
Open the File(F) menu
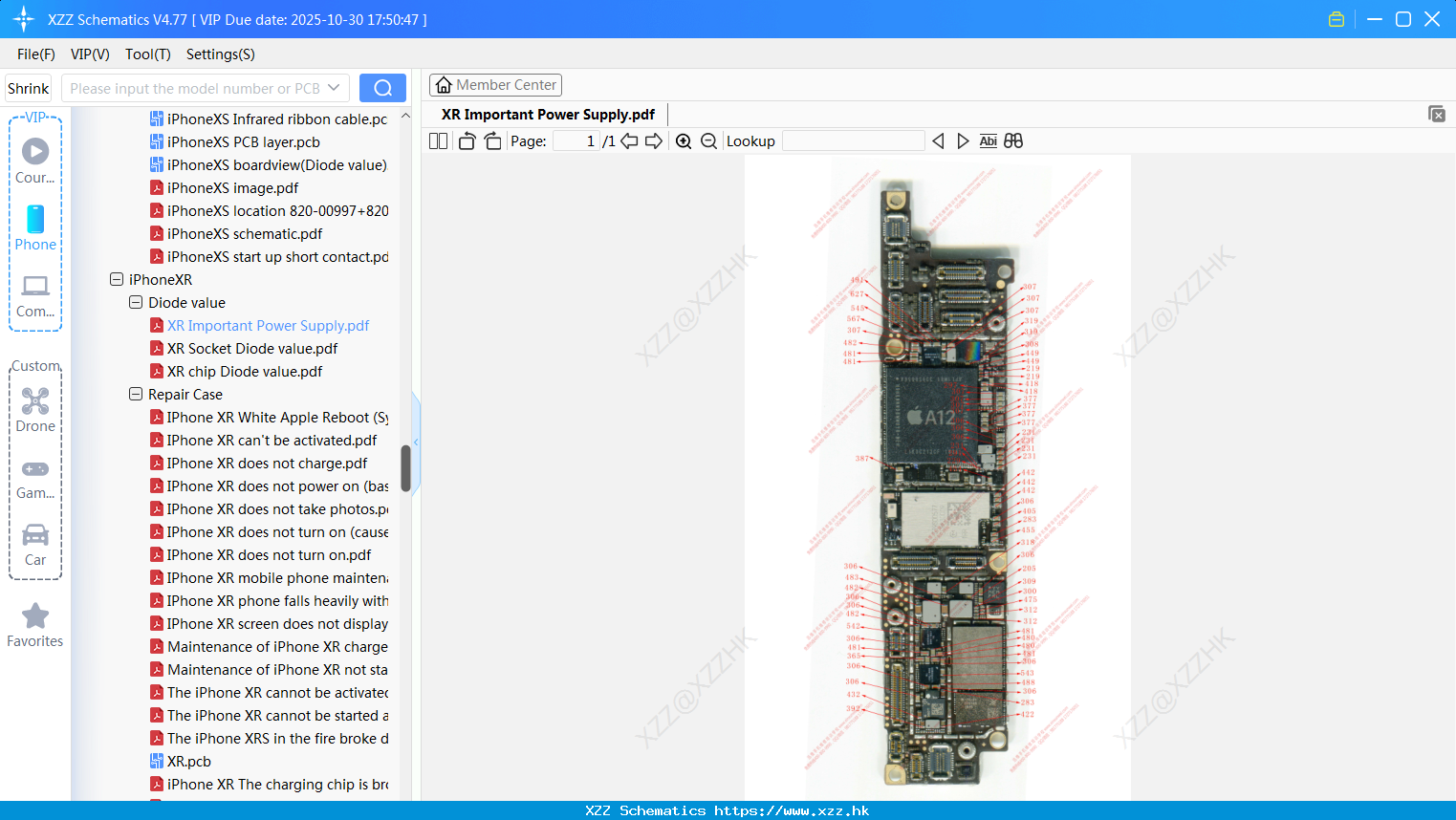36,54
